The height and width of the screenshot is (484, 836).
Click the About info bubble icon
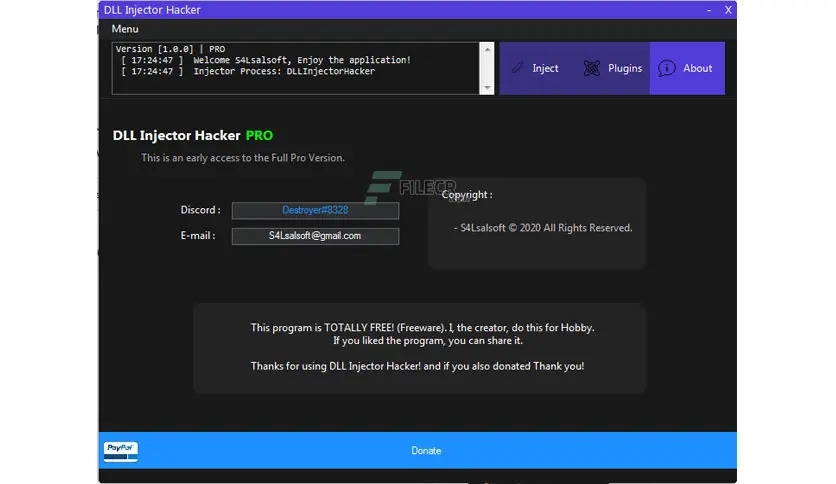pyautogui.click(x=666, y=68)
